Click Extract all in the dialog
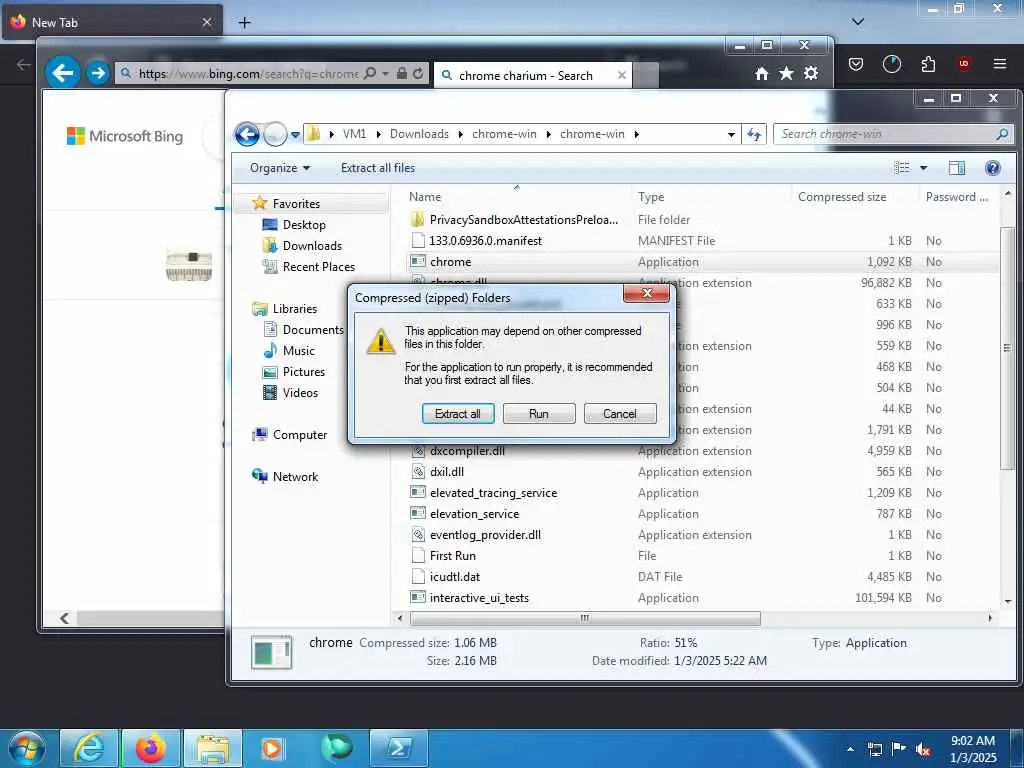Viewport: 1024px width, 768px height. tap(458, 413)
